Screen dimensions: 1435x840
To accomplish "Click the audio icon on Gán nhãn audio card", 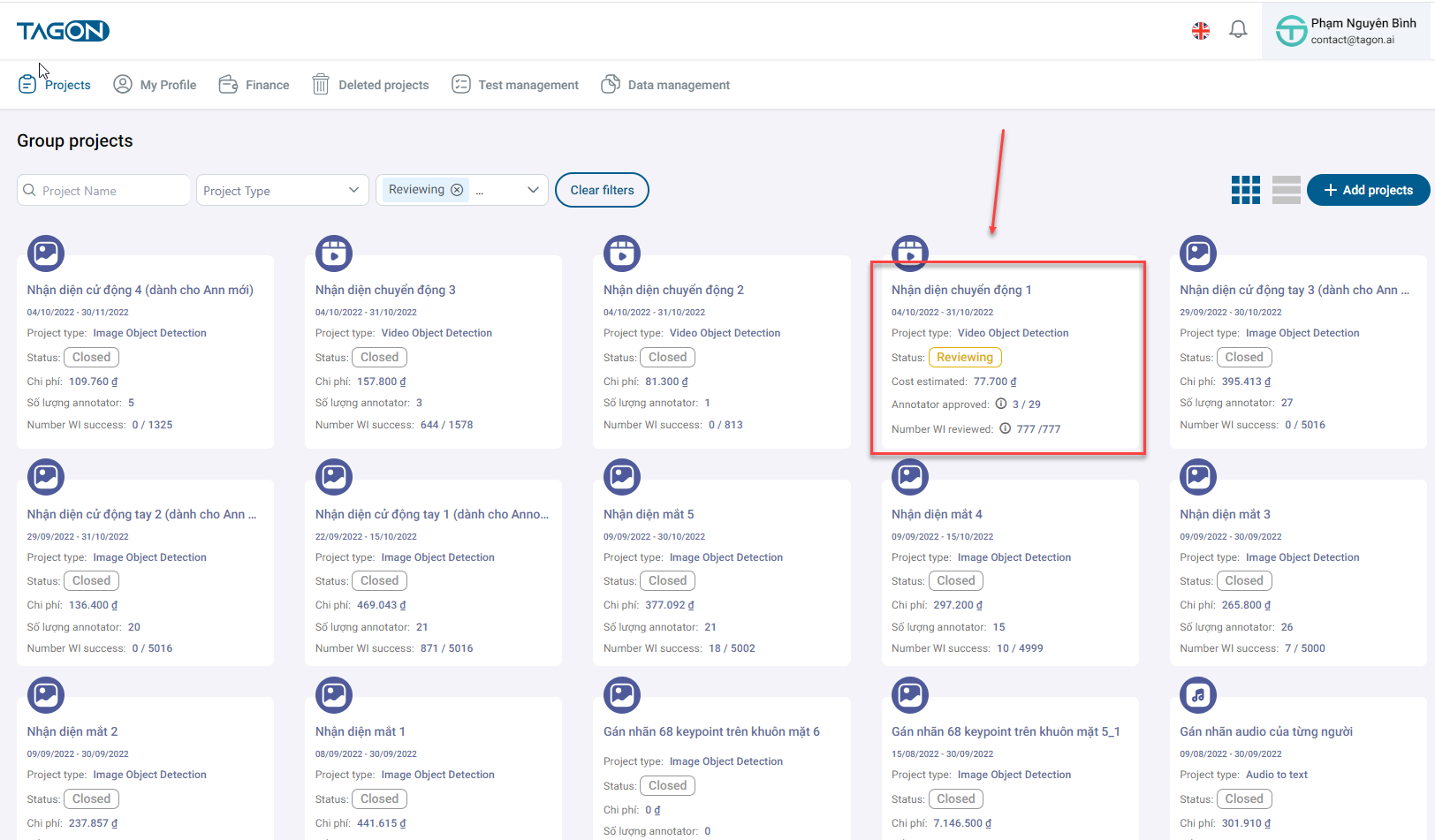I will tap(1197, 695).
